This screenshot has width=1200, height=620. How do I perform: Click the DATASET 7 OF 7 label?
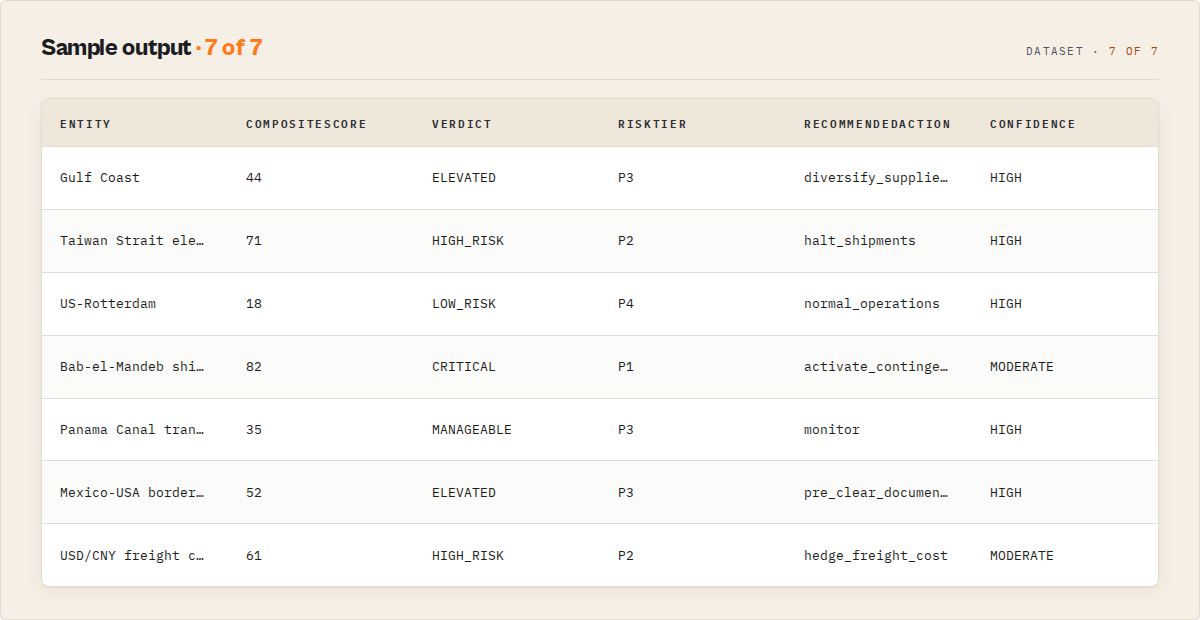pos(1092,51)
